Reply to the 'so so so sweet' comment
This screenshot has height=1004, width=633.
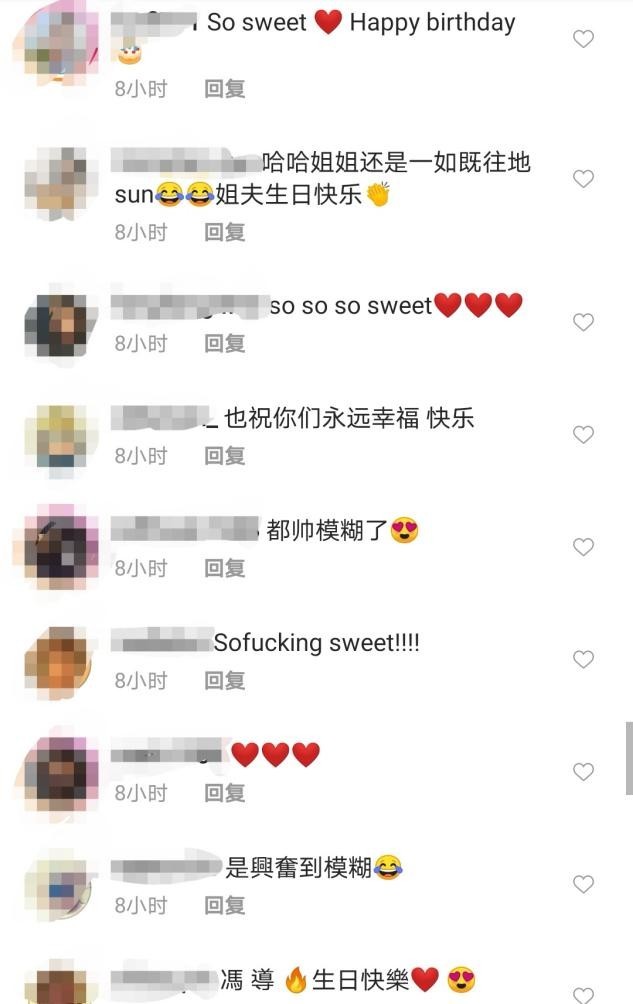point(225,344)
